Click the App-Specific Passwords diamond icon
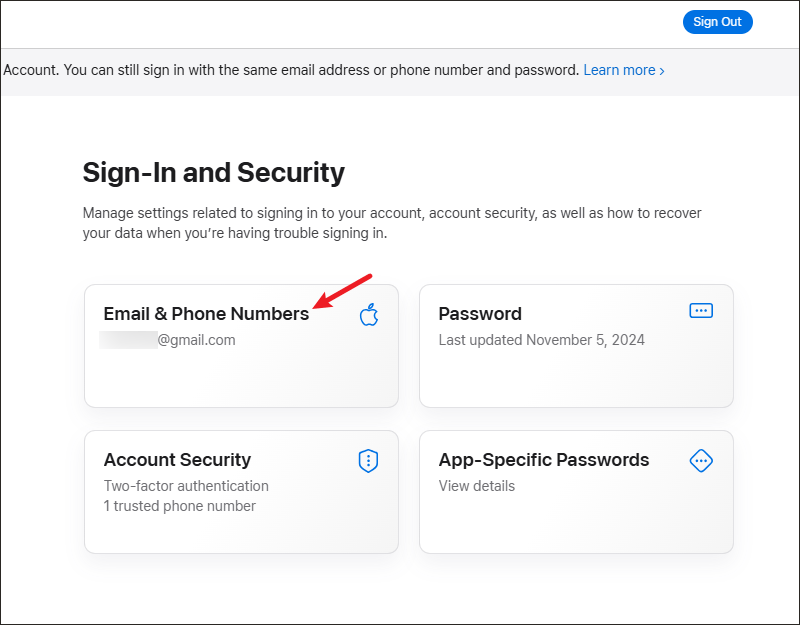800x625 pixels. (701, 461)
